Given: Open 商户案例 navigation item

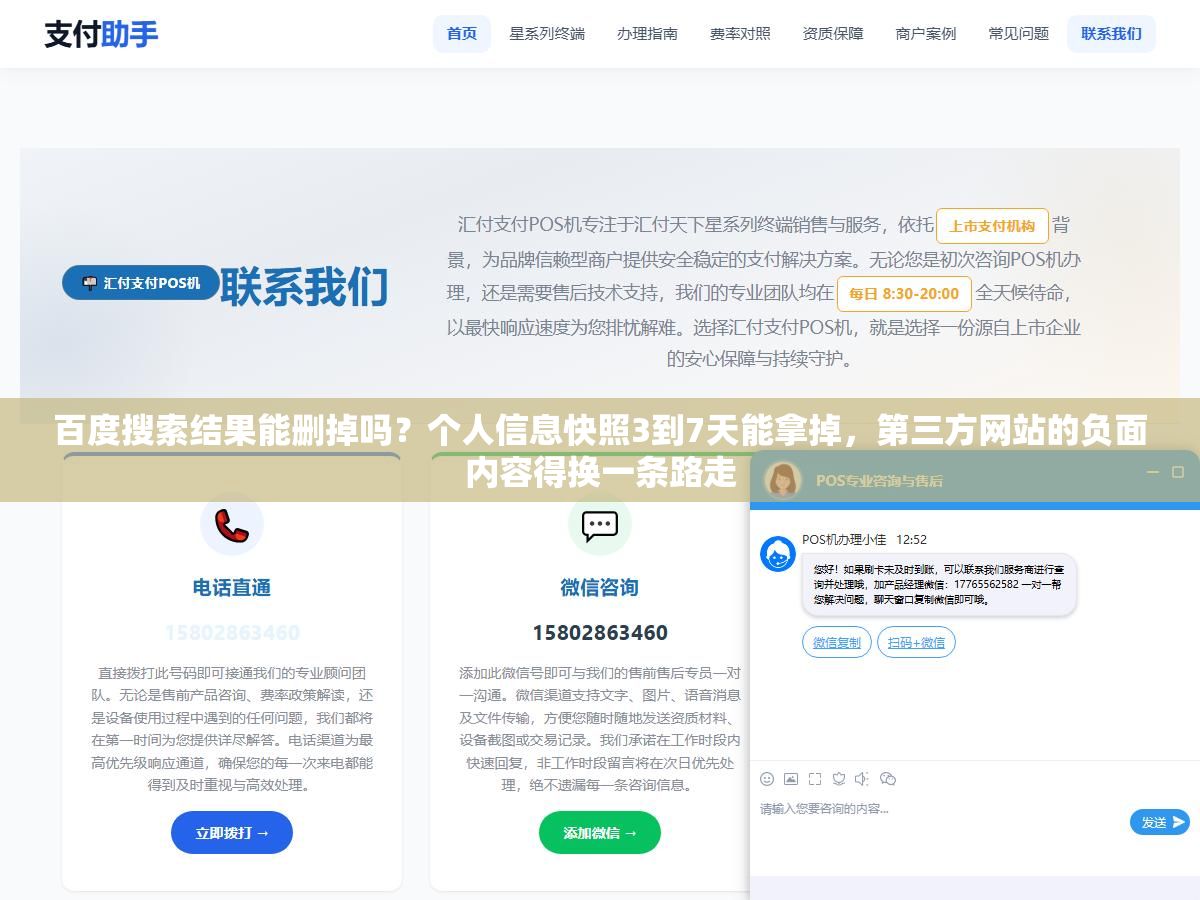Looking at the screenshot, I should [926, 33].
